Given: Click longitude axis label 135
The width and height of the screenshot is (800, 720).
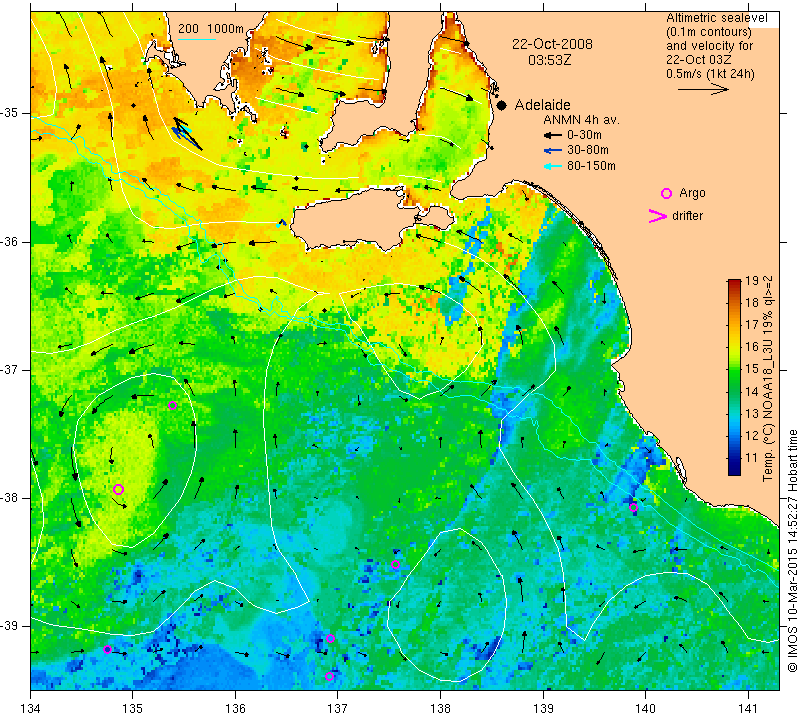Looking at the screenshot, I should pos(133,709).
